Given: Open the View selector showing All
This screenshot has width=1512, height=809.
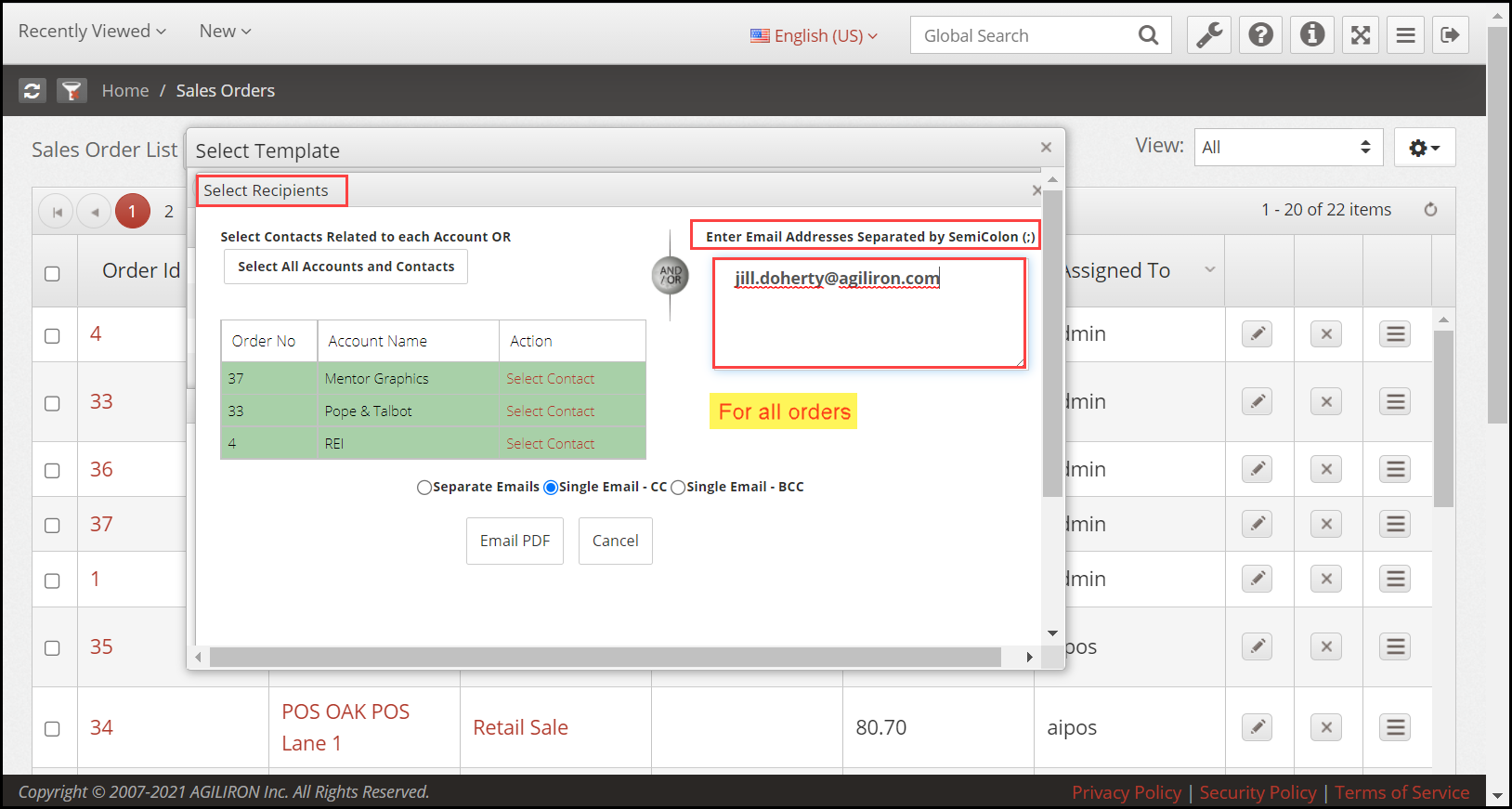Looking at the screenshot, I should (x=1287, y=147).
